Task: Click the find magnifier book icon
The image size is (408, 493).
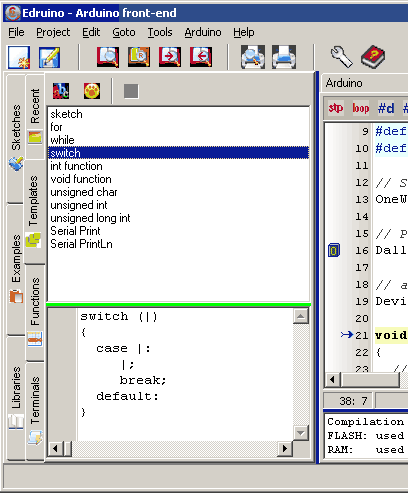Action: 108,57
